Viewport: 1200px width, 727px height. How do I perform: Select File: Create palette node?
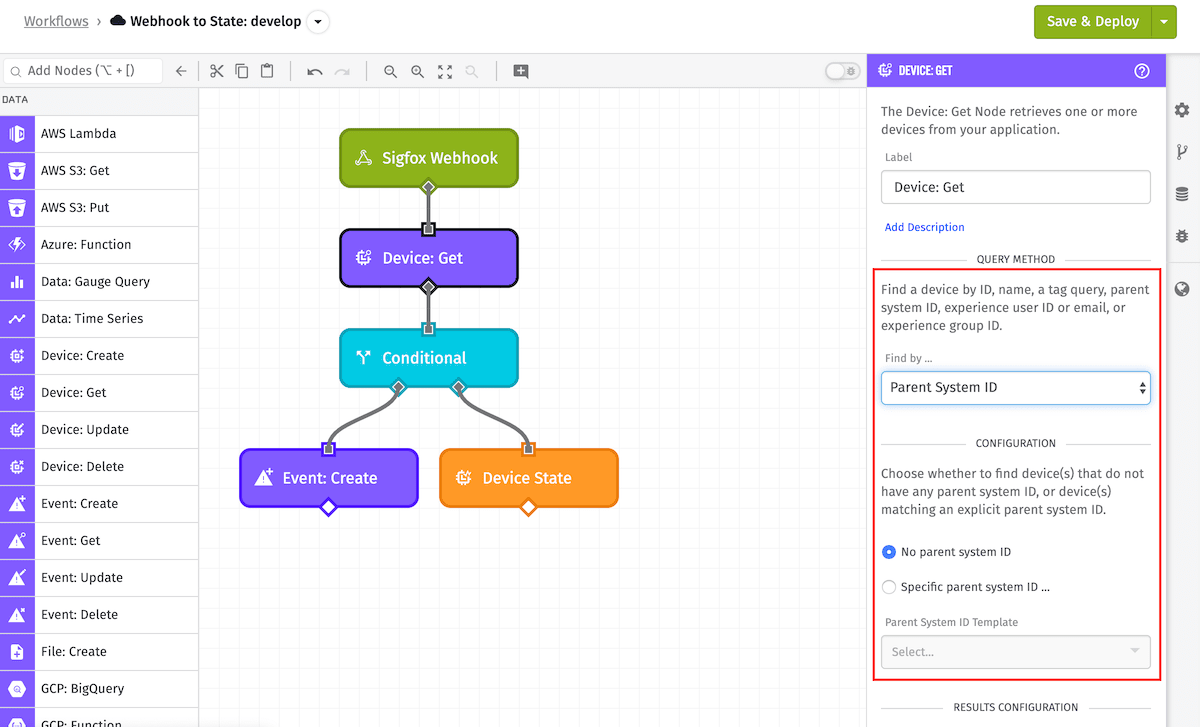pos(99,652)
